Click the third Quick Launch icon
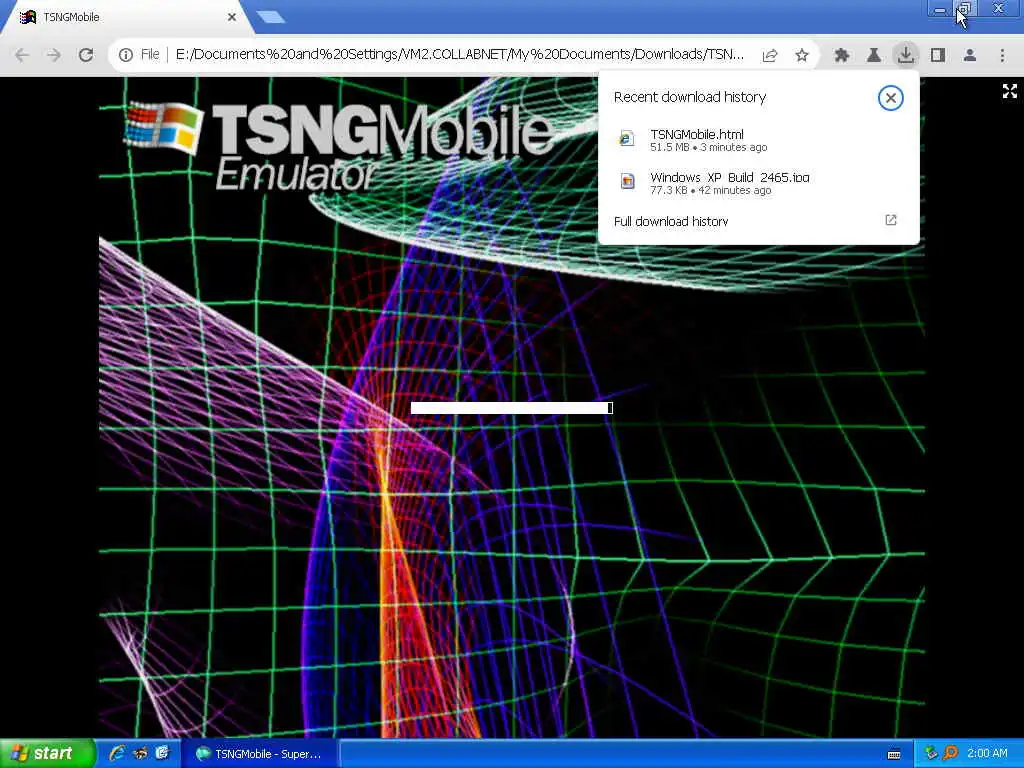 coord(162,753)
